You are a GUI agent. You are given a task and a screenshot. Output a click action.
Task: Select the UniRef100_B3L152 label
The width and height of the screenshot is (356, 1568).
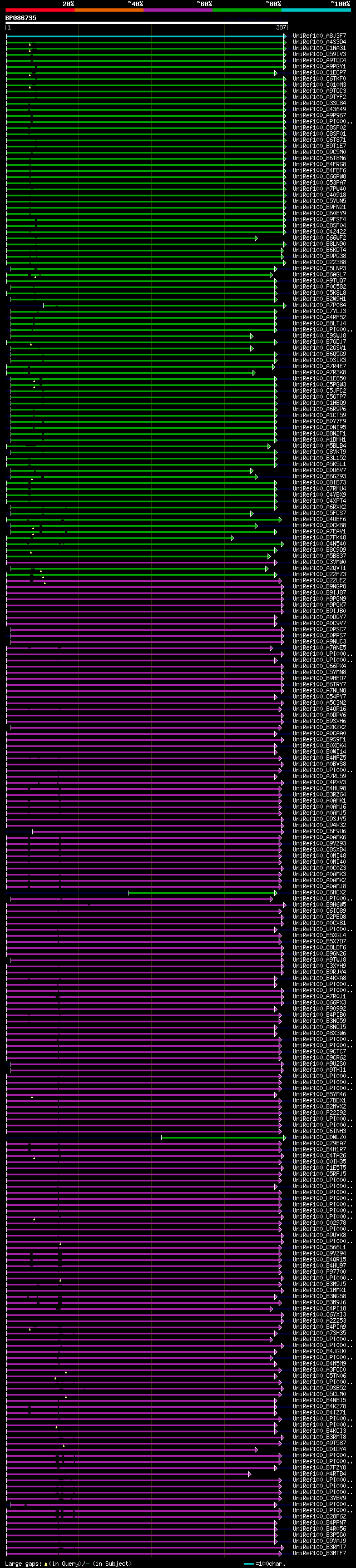coord(319,458)
